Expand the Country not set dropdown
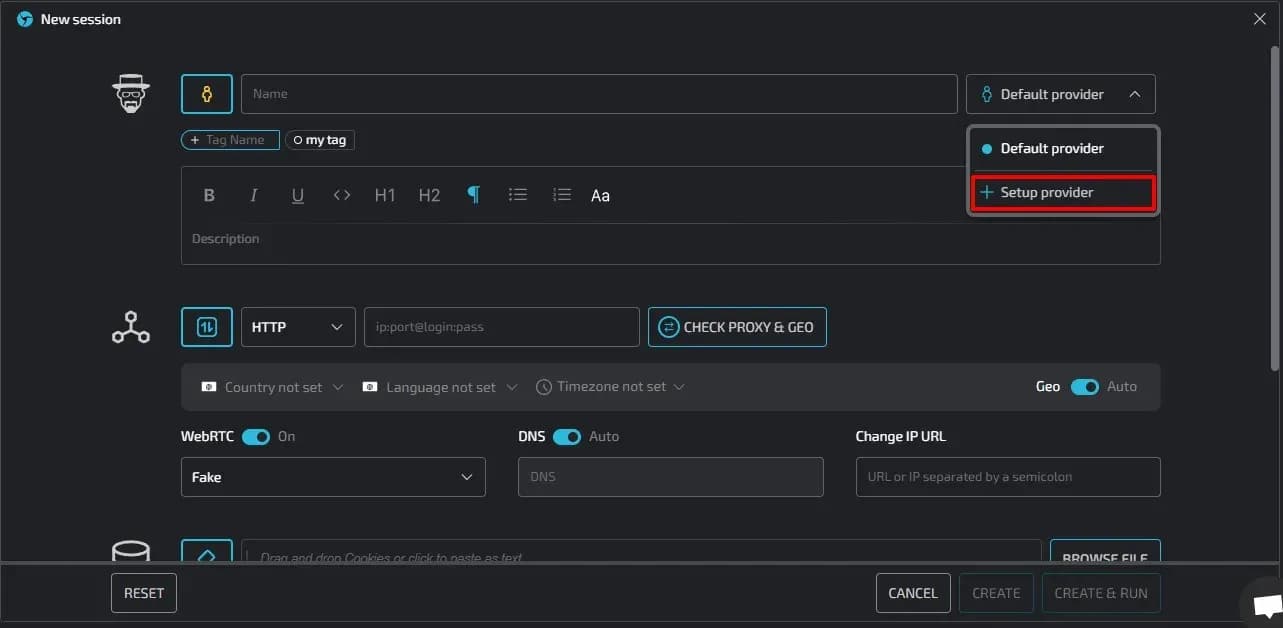Screen dimensions: 1283x628 click(270, 386)
